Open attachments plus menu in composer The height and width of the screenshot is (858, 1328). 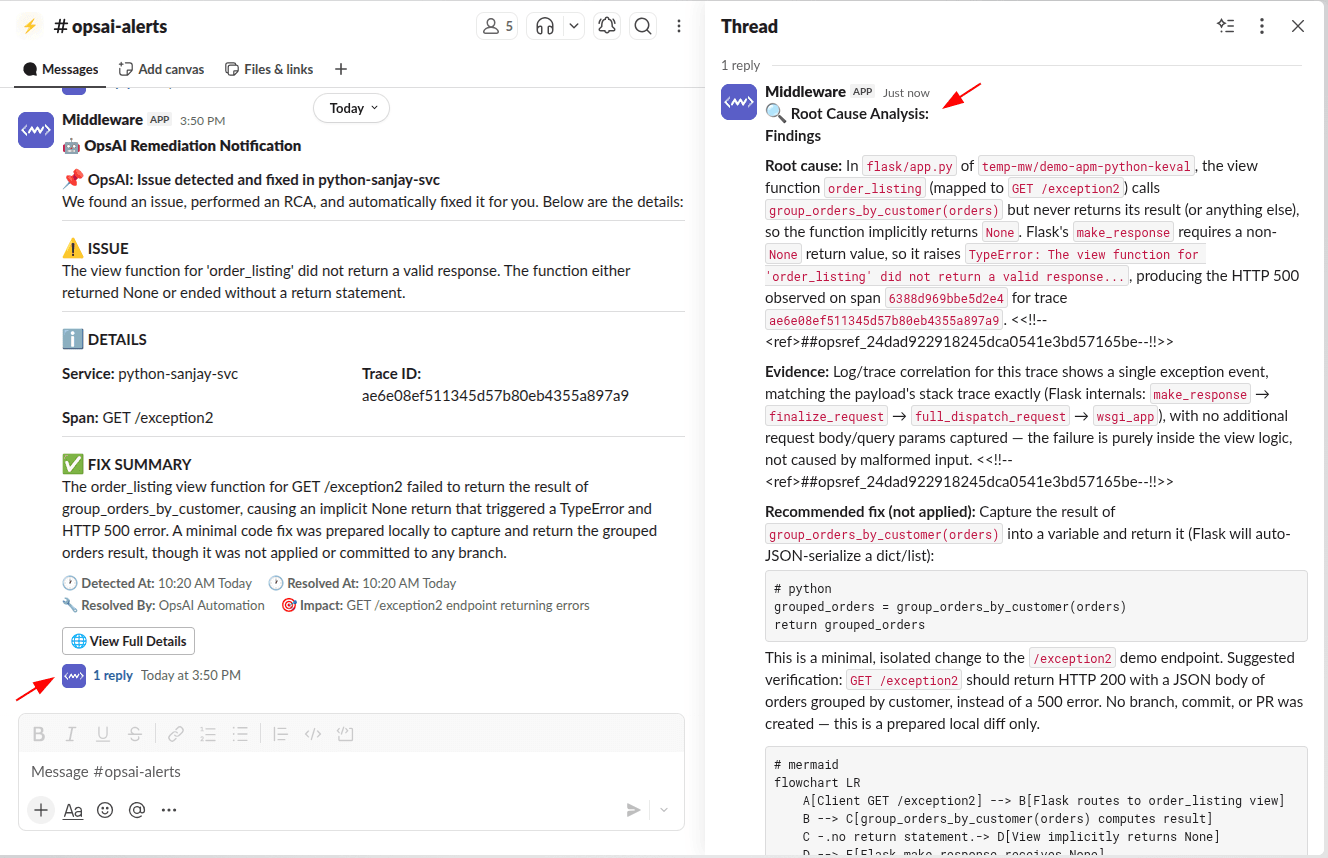(x=41, y=810)
